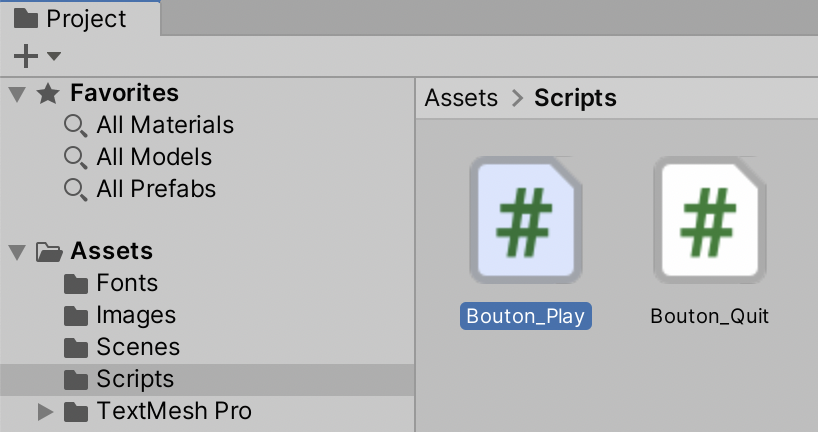Screen dimensions: 818x432
Task: Click Scripts in the breadcrumb path
Action: pos(575,98)
